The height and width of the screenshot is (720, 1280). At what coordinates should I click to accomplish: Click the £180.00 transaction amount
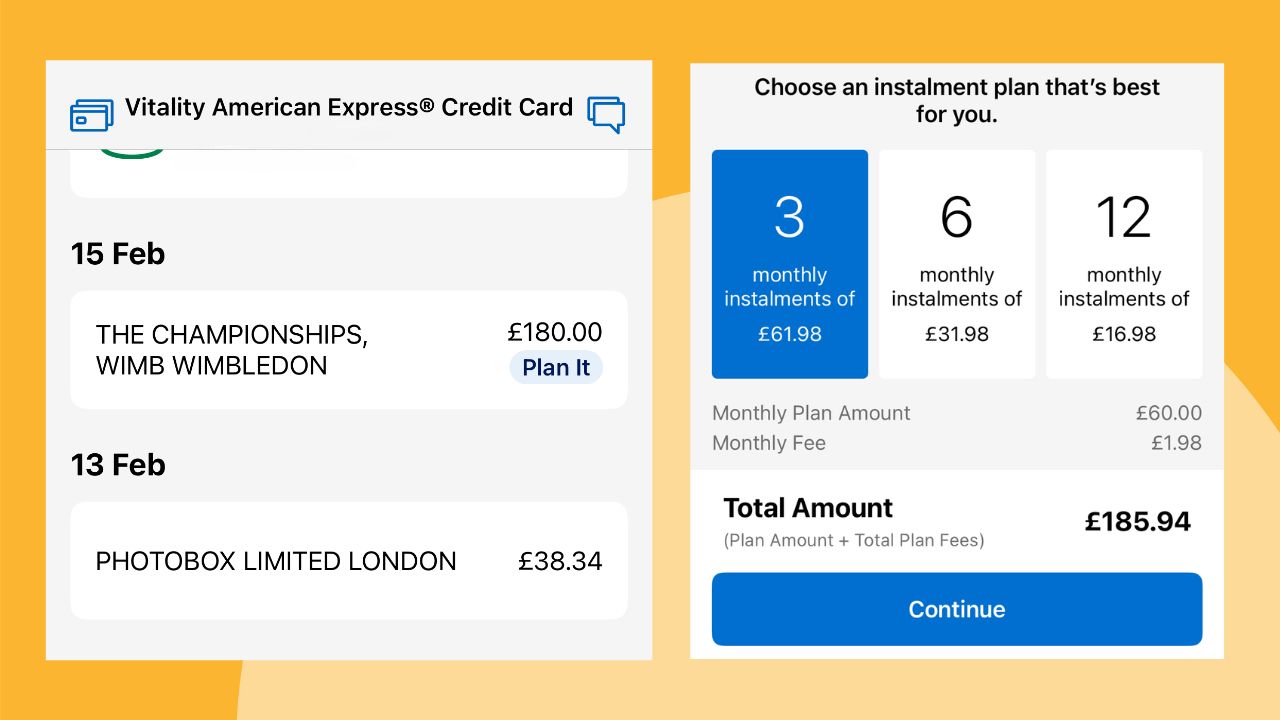[555, 332]
